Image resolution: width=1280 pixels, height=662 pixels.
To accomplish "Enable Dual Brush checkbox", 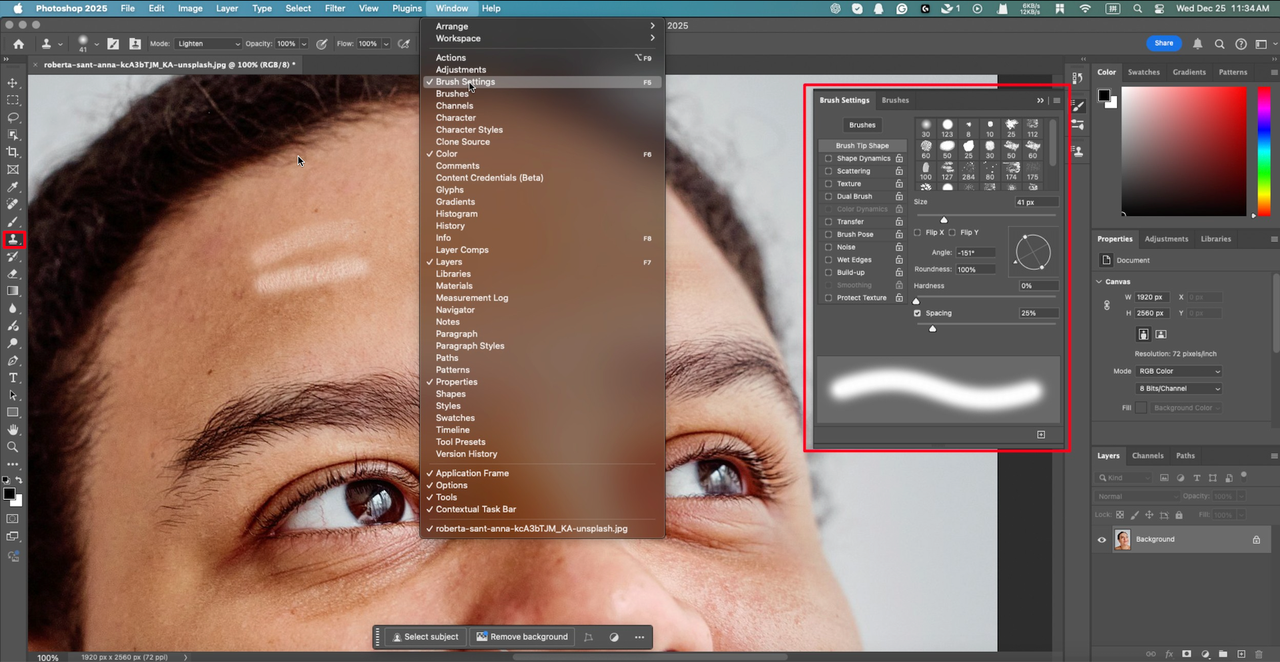I will coord(828,196).
